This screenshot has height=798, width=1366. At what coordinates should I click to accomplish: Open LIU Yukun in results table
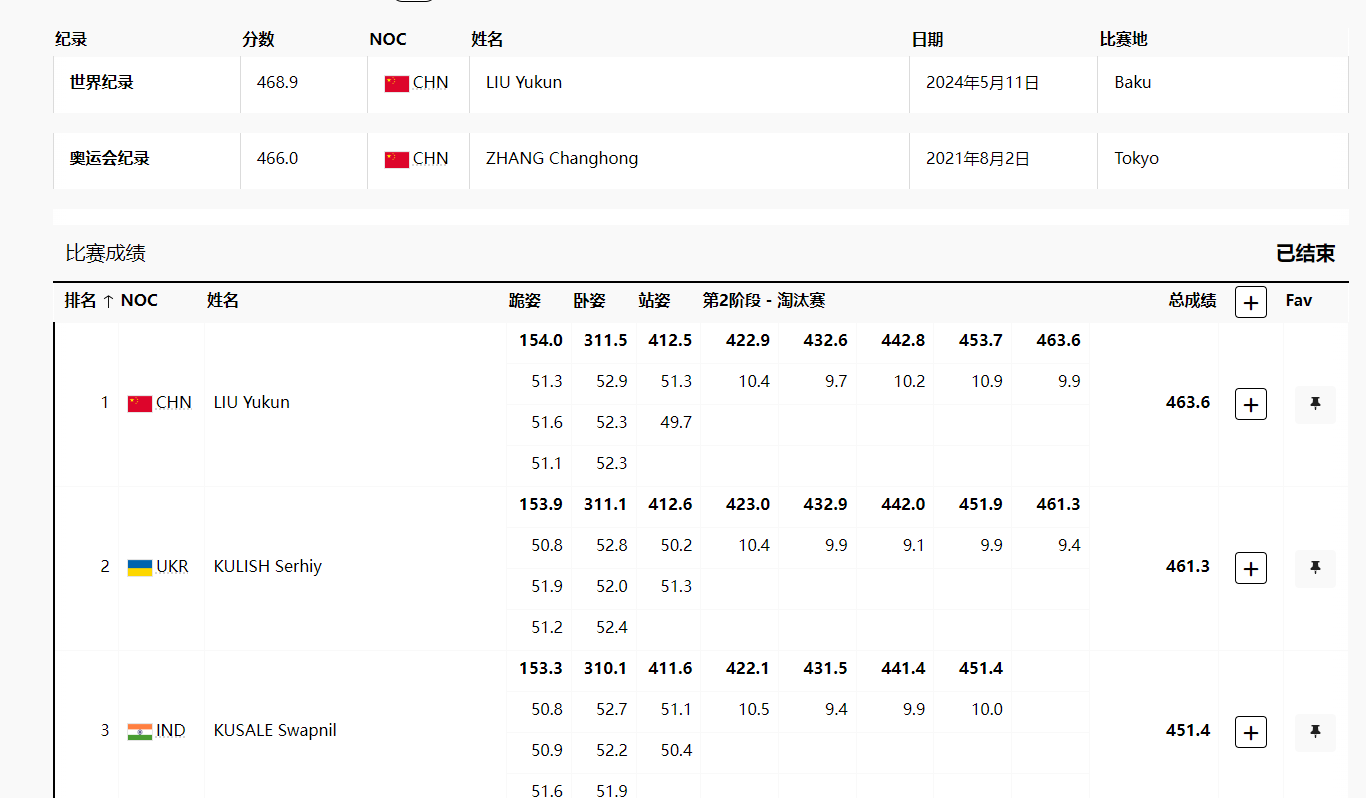[252, 402]
